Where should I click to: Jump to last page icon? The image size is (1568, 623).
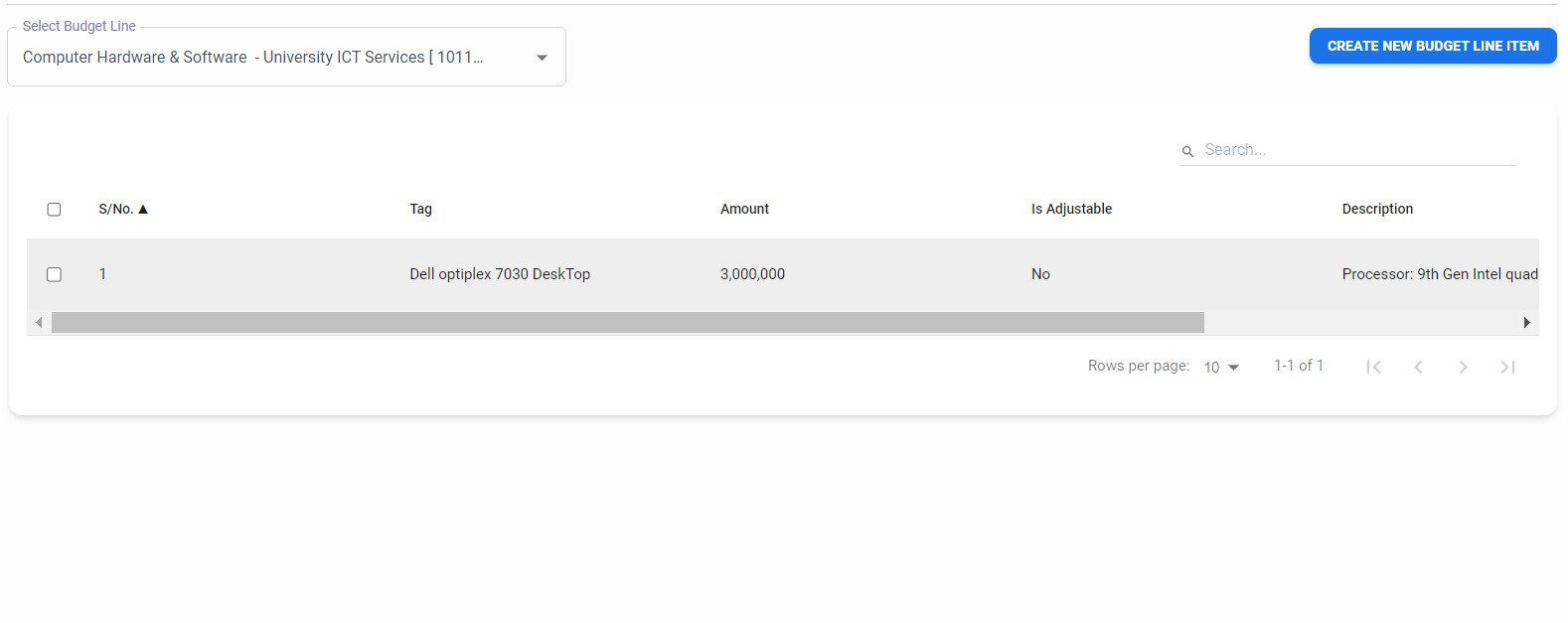pyautogui.click(x=1507, y=367)
